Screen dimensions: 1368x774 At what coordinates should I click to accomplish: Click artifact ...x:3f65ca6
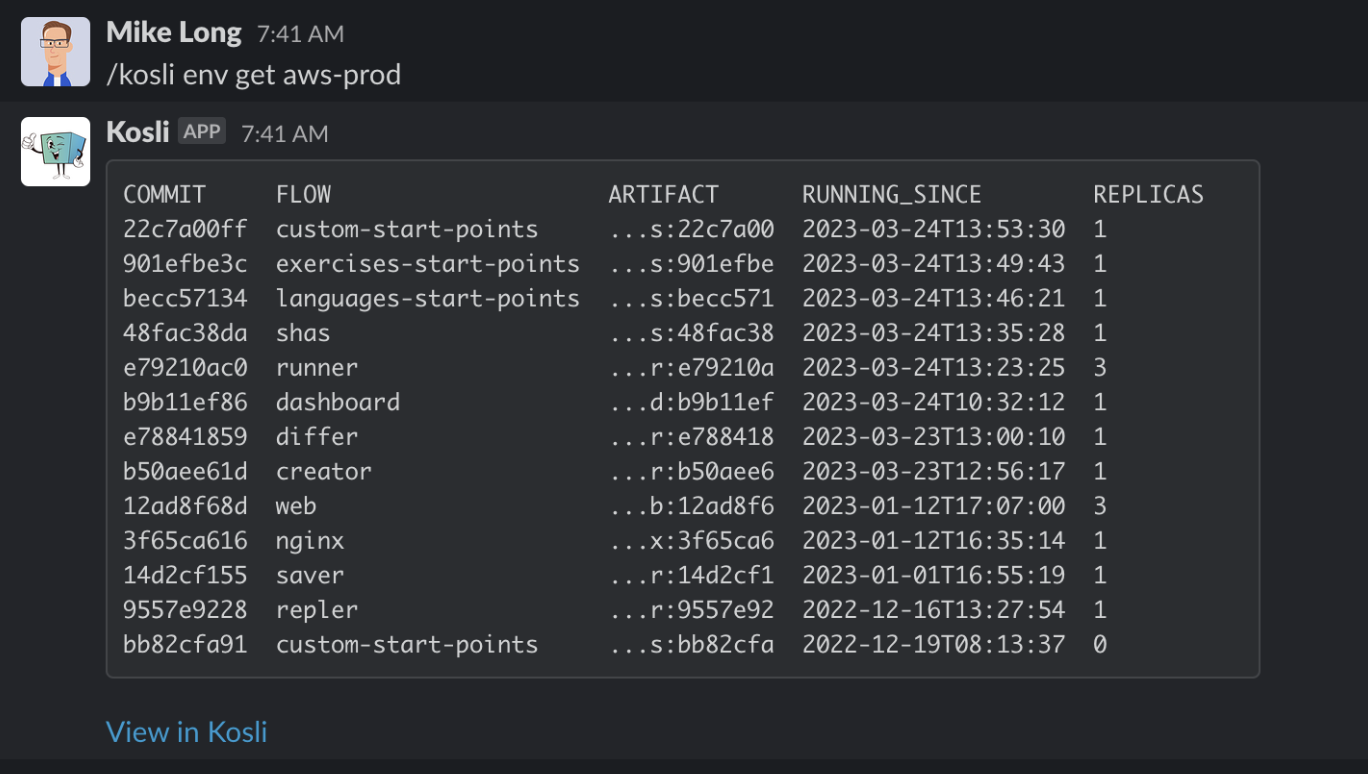(x=691, y=541)
